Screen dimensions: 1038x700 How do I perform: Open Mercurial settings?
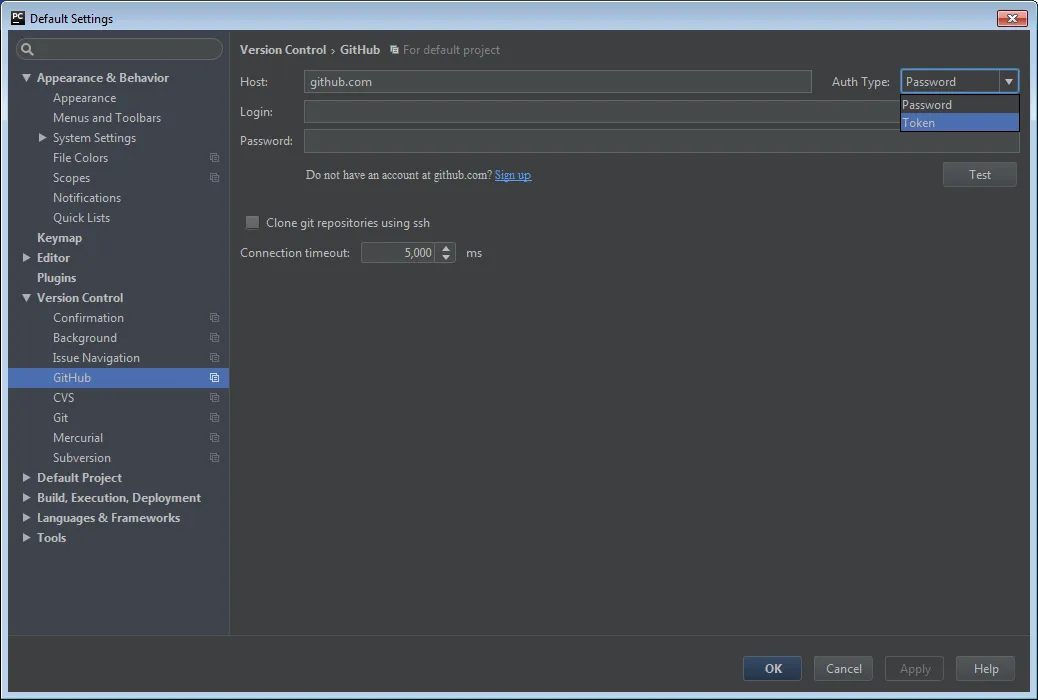(x=77, y=438)
